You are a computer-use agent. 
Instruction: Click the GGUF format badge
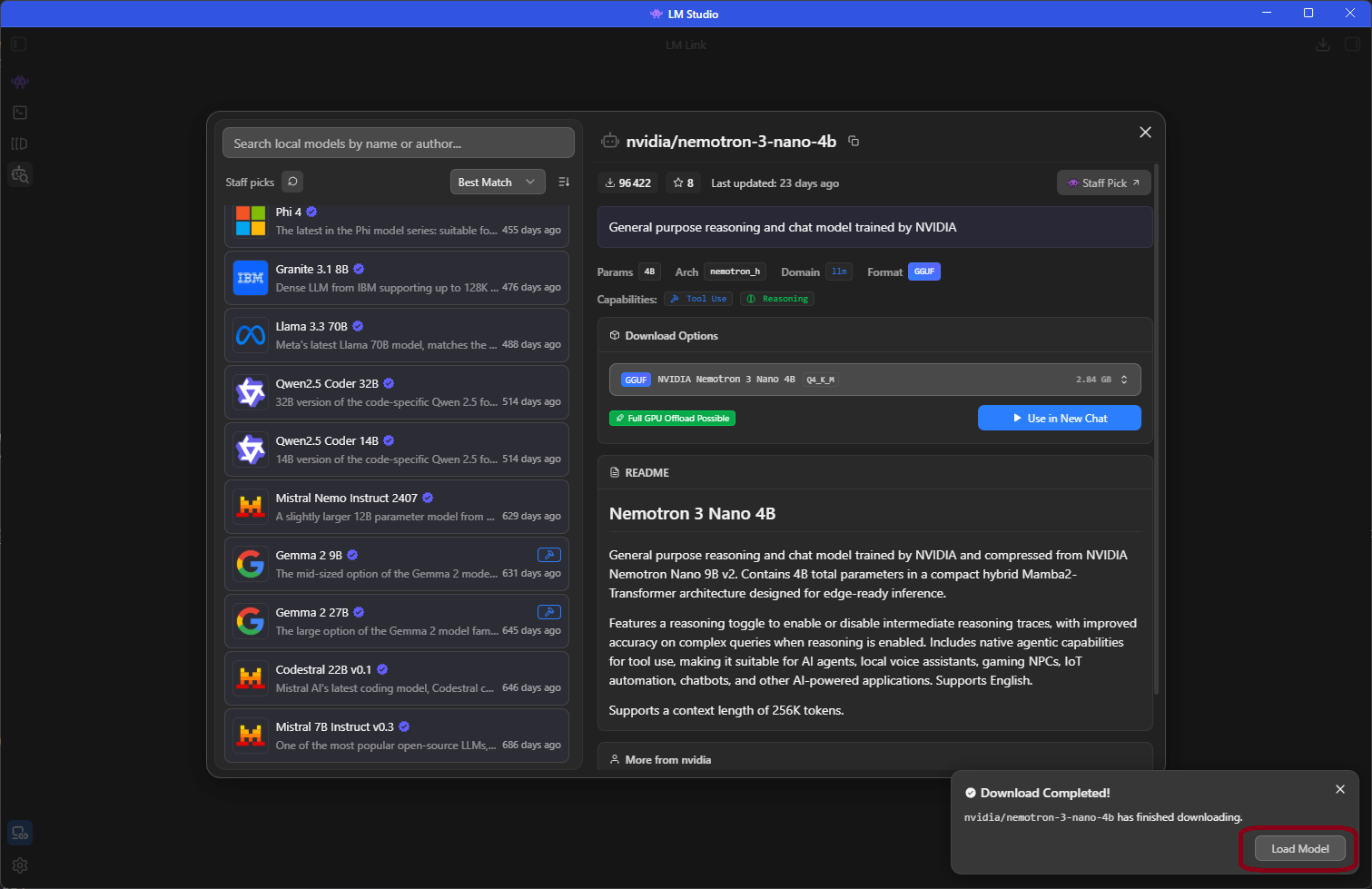[x=923, y=272]
